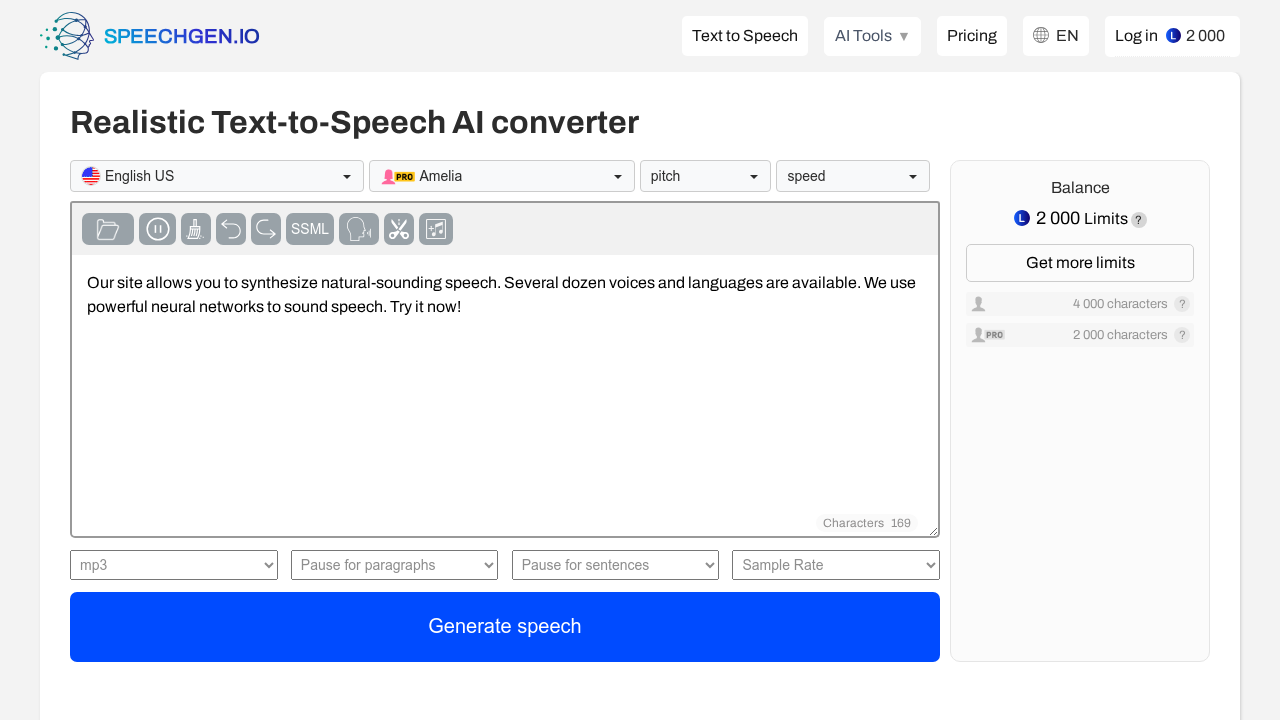This screenshot has height=720, width=1280.
Task: Open the Pause for paragraphs selector
Action: point(394,565)
